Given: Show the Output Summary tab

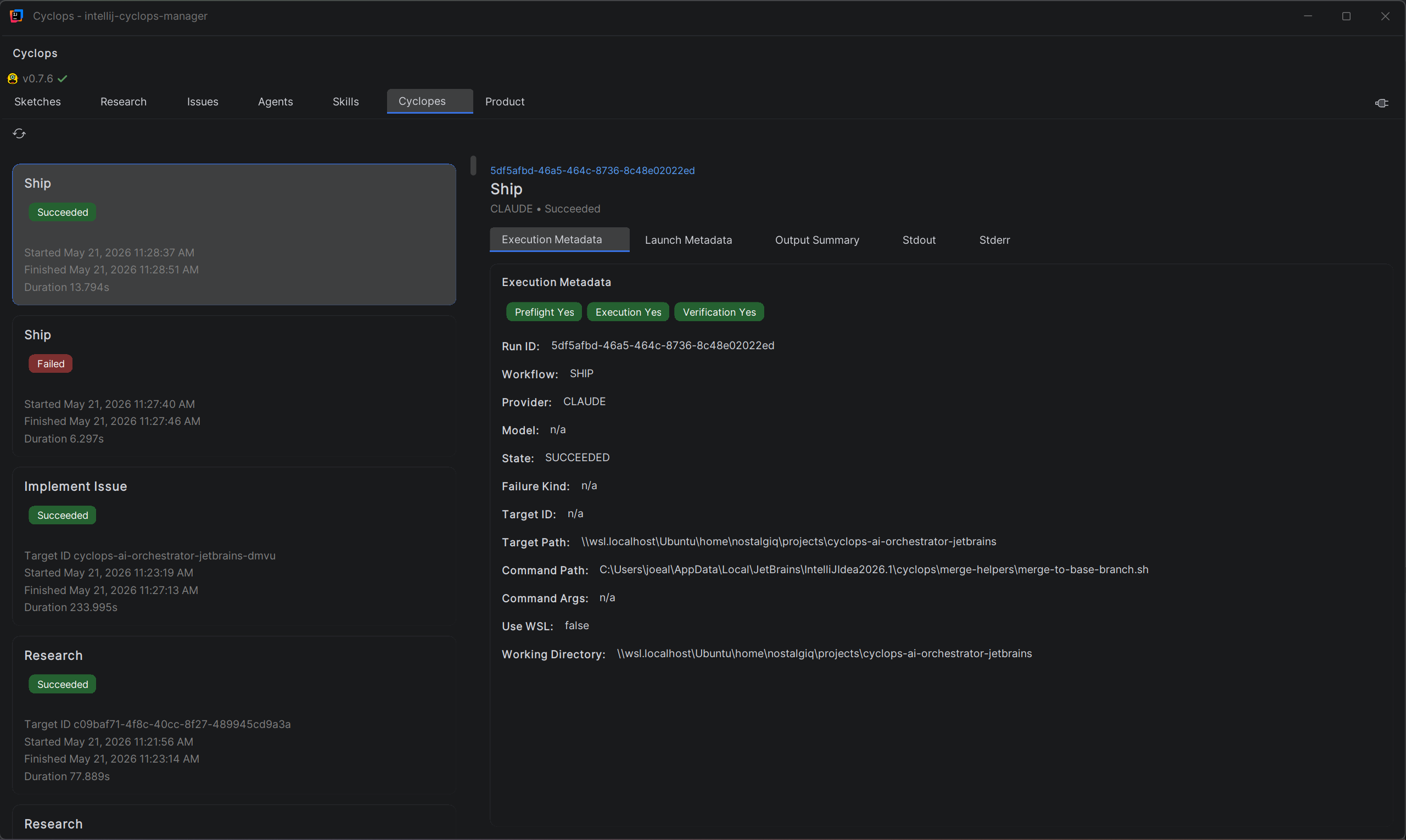Looking at the screenshot, I should pyautogui.click(x=817, y=240).
